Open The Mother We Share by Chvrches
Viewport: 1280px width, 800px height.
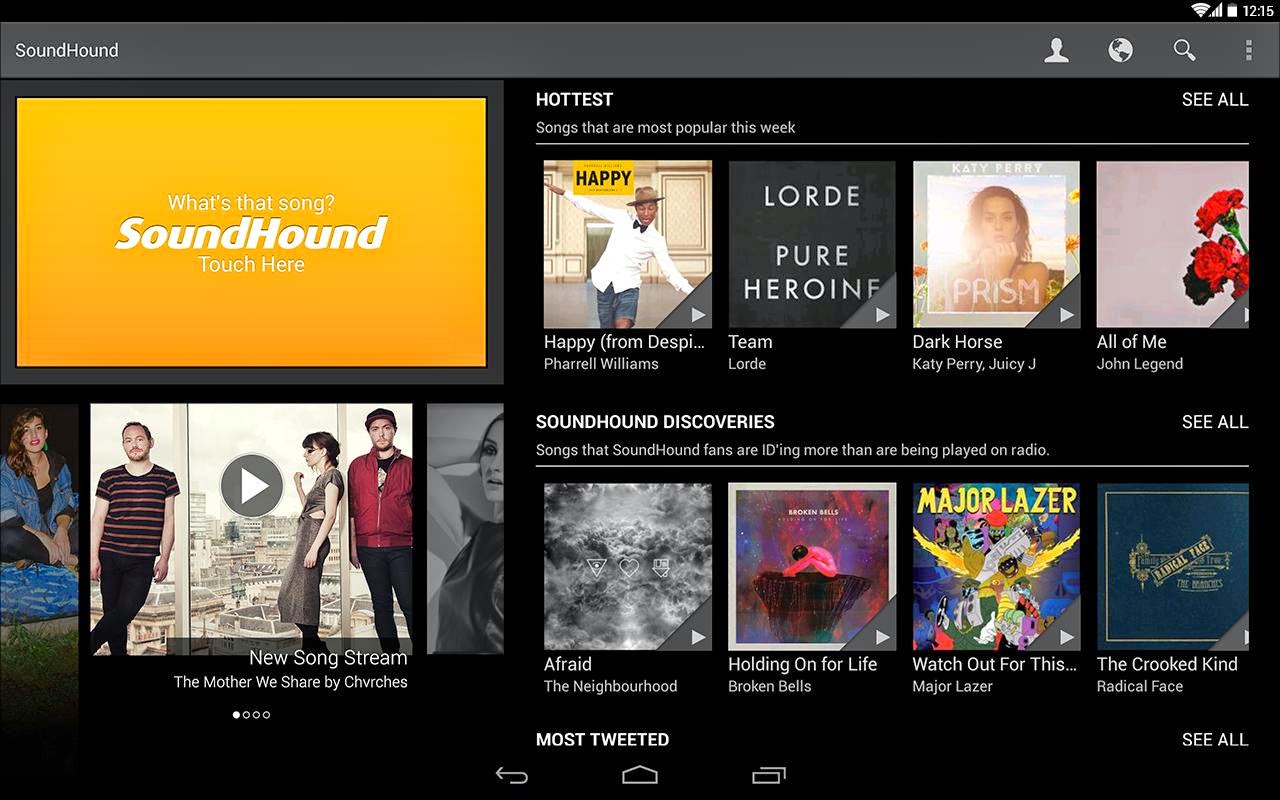coord(291,682)
